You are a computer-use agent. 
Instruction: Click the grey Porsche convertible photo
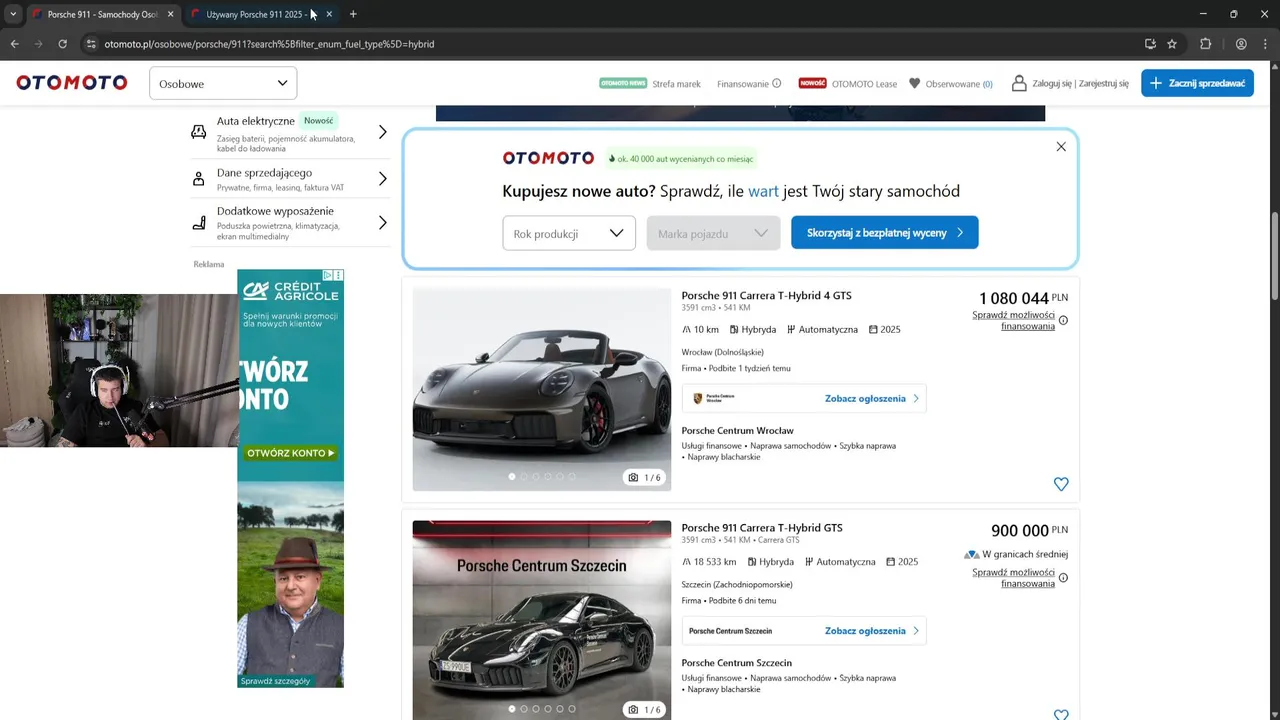coord(542,390)
